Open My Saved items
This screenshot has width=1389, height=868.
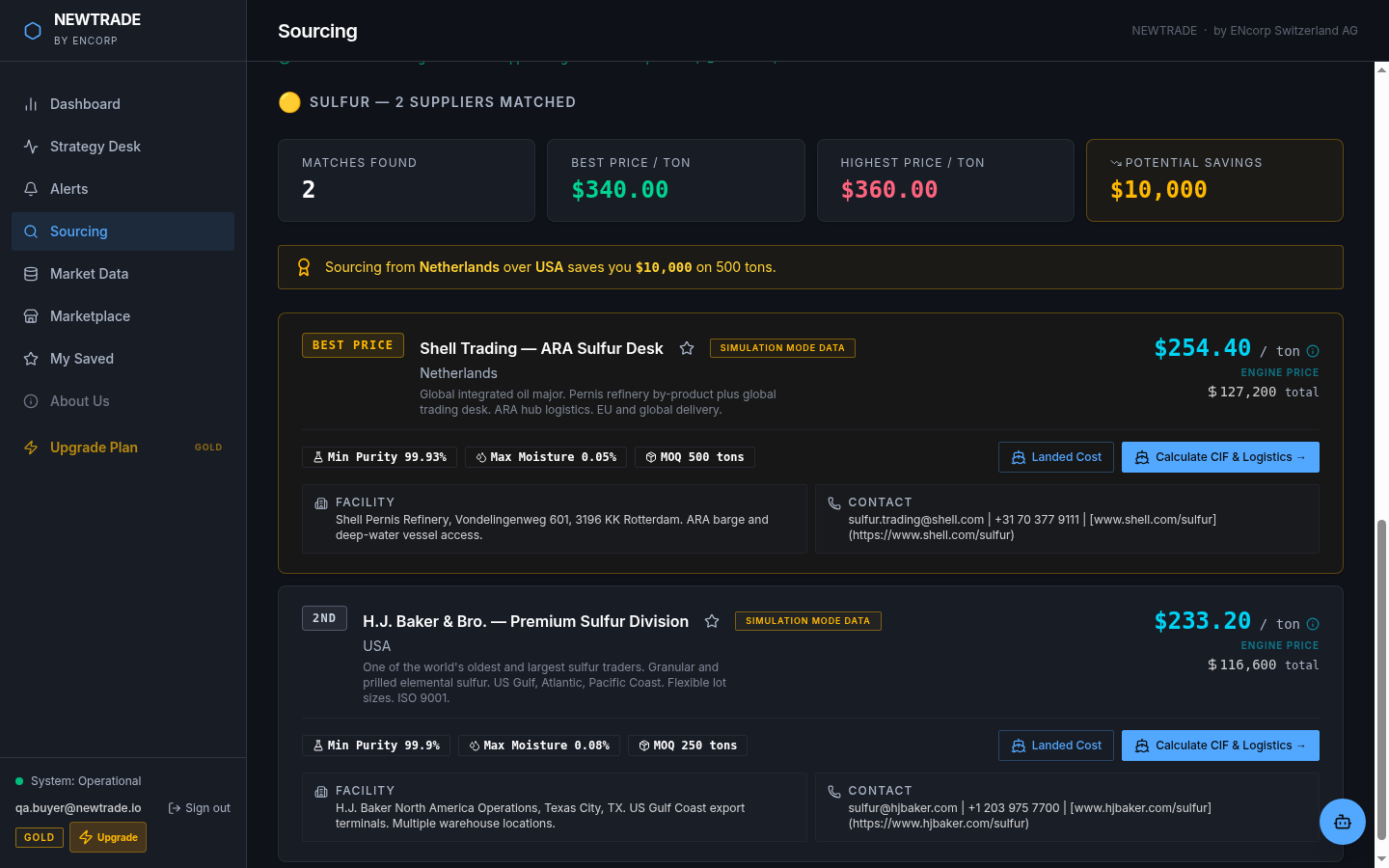pos(123,359)
